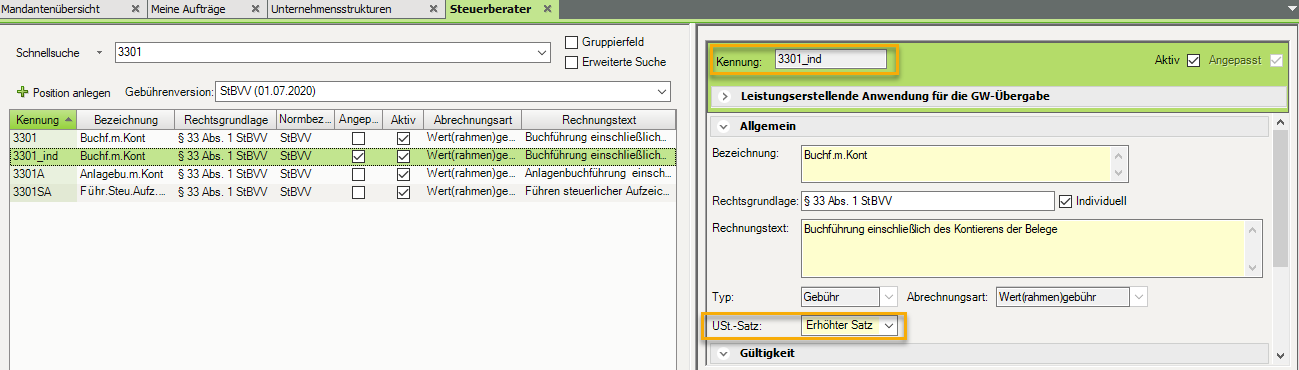Select the Steuerberater tab

tap(491, 8)
